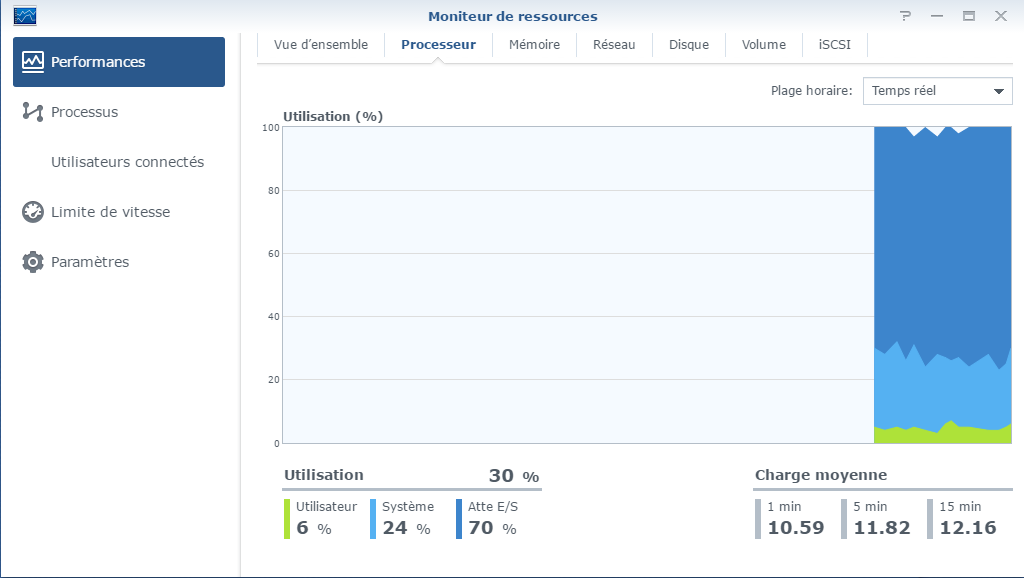Click the green Utilisateur legend swatch
The width and height of the screenshot is (1024, 578).
pyautogui.click(x=287, y=519)
